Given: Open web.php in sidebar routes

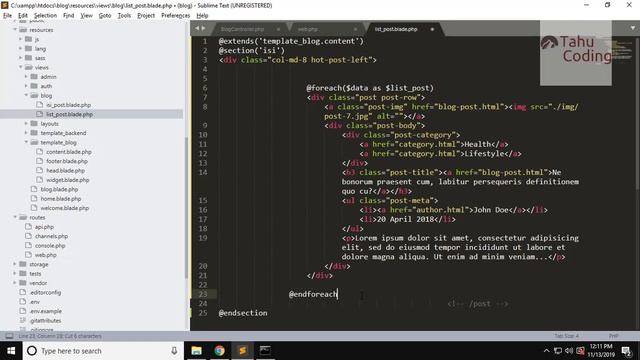Looking at the screenshot, I should pyautogui.click(x=45, y=255).
